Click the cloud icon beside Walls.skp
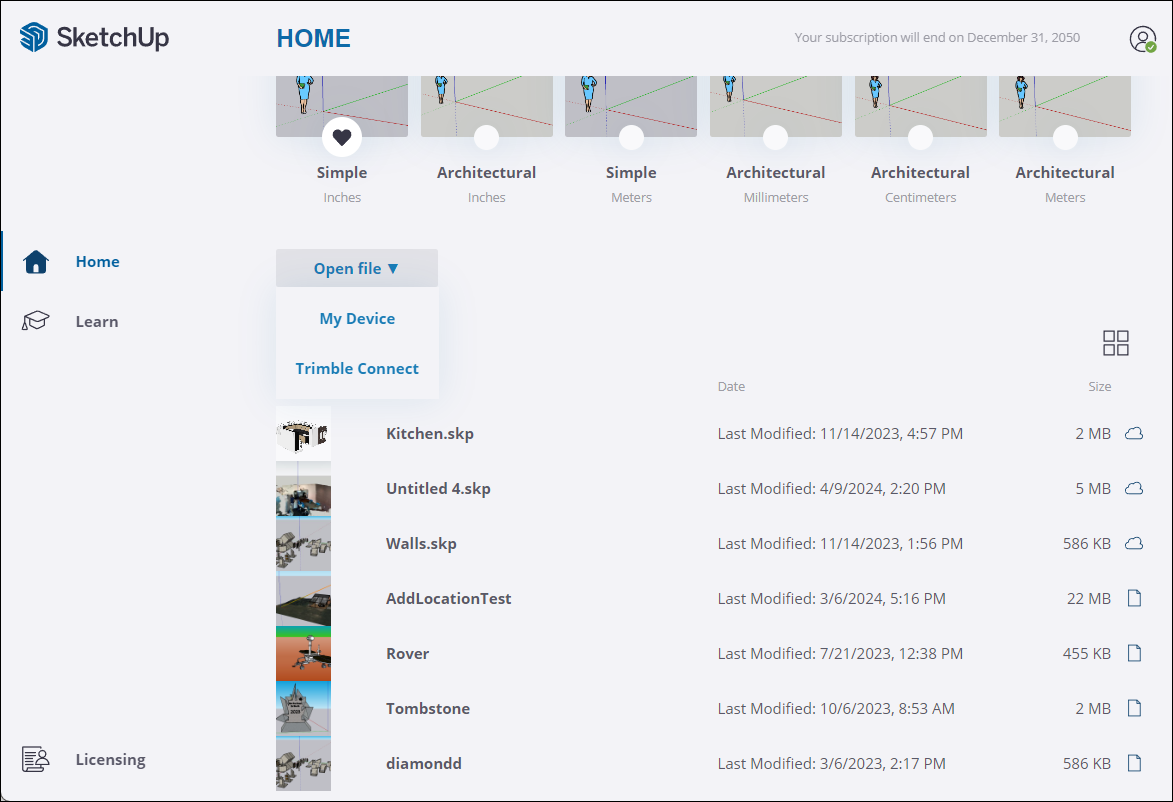 point(1134,544)
